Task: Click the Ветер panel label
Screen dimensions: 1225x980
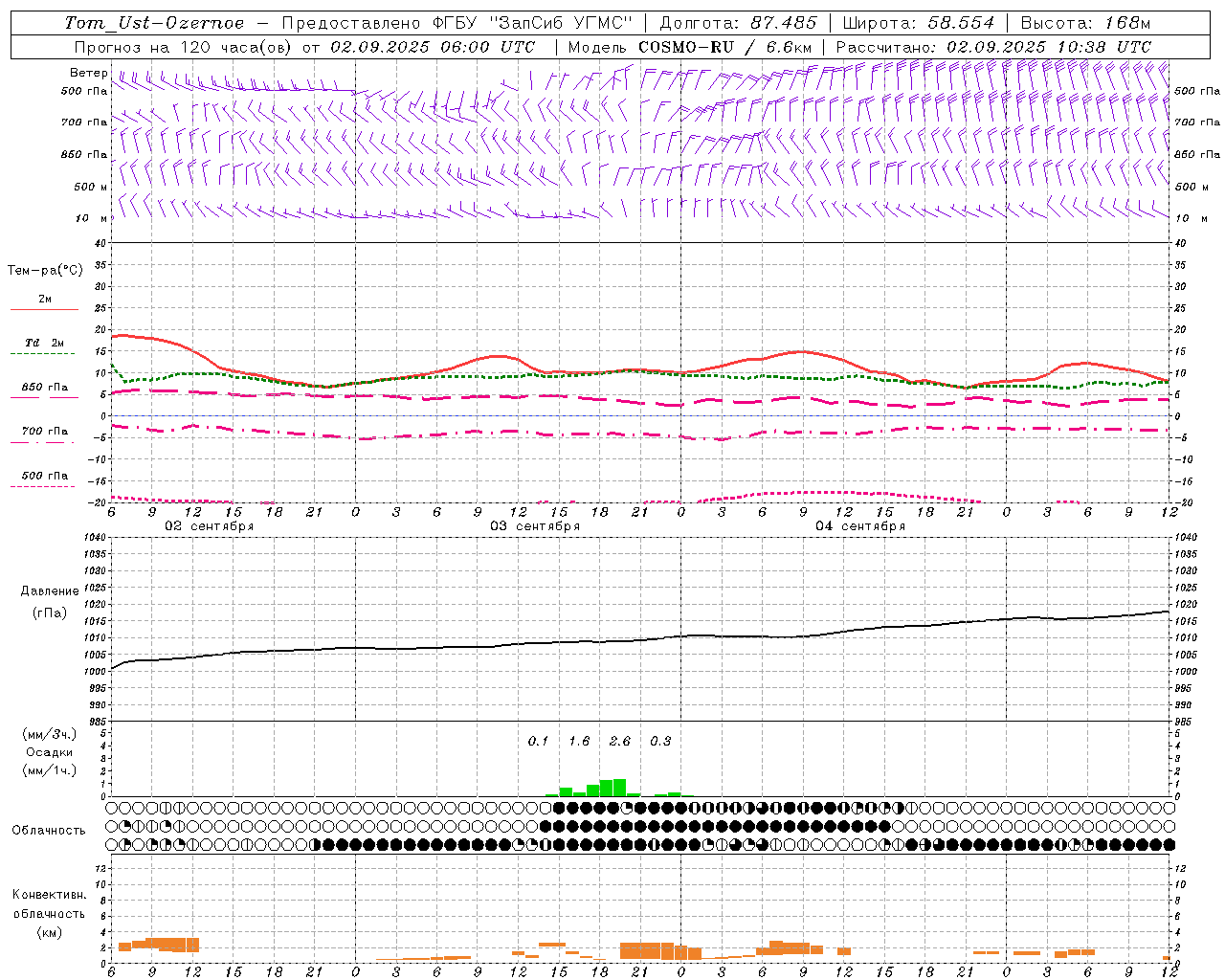Action: point(88,73)
